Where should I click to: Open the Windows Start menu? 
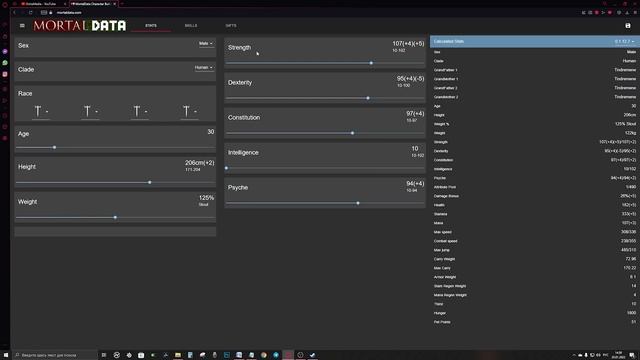coord(6,355)
